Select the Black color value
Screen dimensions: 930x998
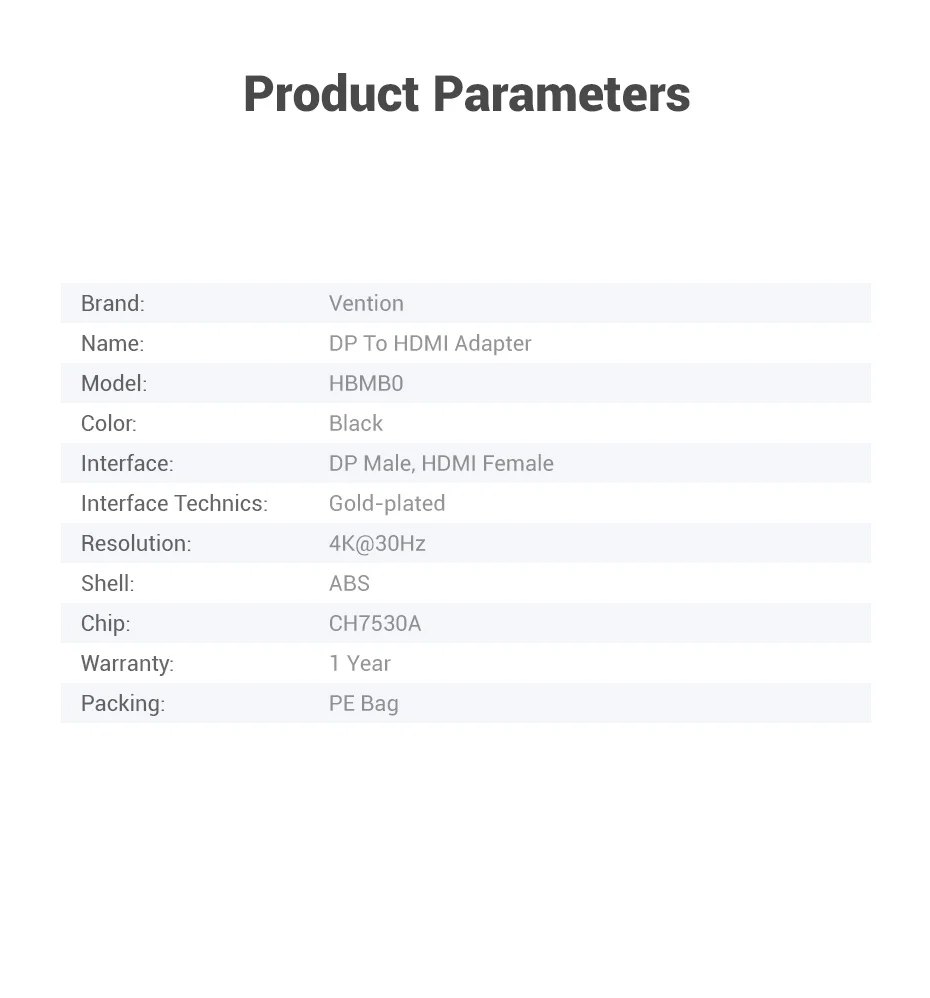[x=356, y=423]
